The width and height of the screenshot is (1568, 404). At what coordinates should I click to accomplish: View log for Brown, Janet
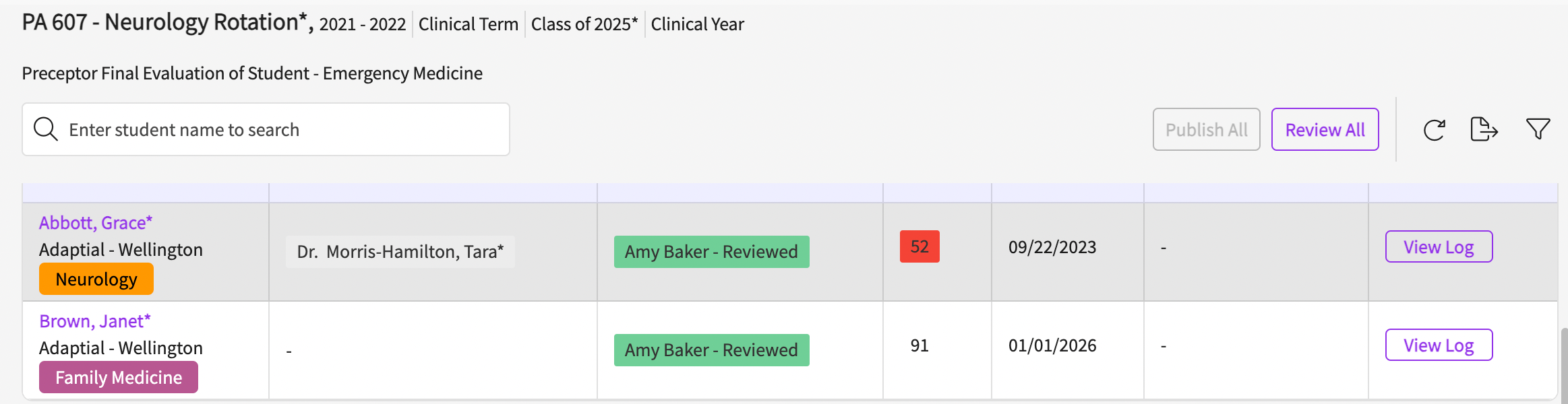1439,345
